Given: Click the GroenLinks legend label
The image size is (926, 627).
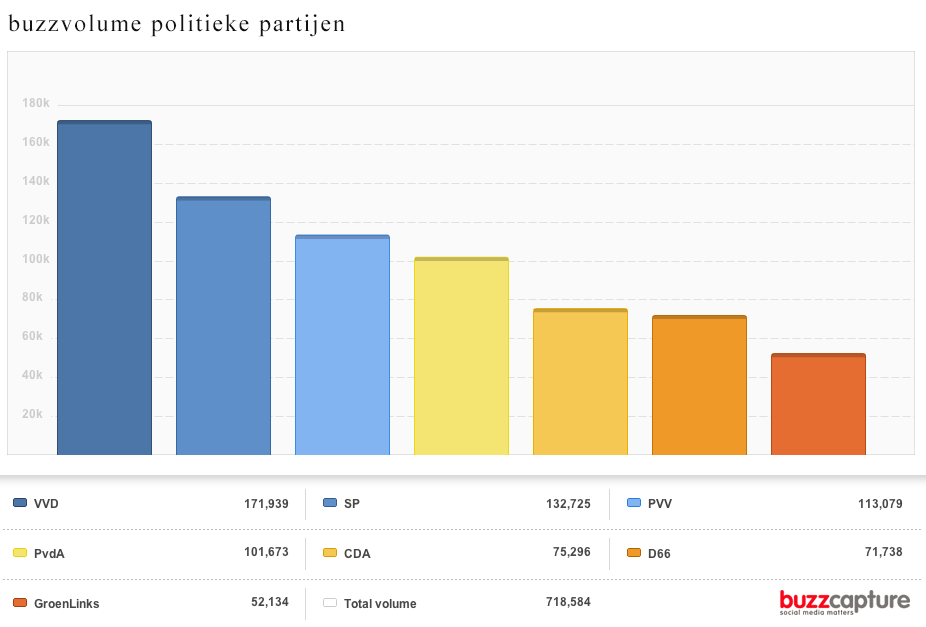Looking at the screenshot, I should pyautogui.click(x=66, y=604).
